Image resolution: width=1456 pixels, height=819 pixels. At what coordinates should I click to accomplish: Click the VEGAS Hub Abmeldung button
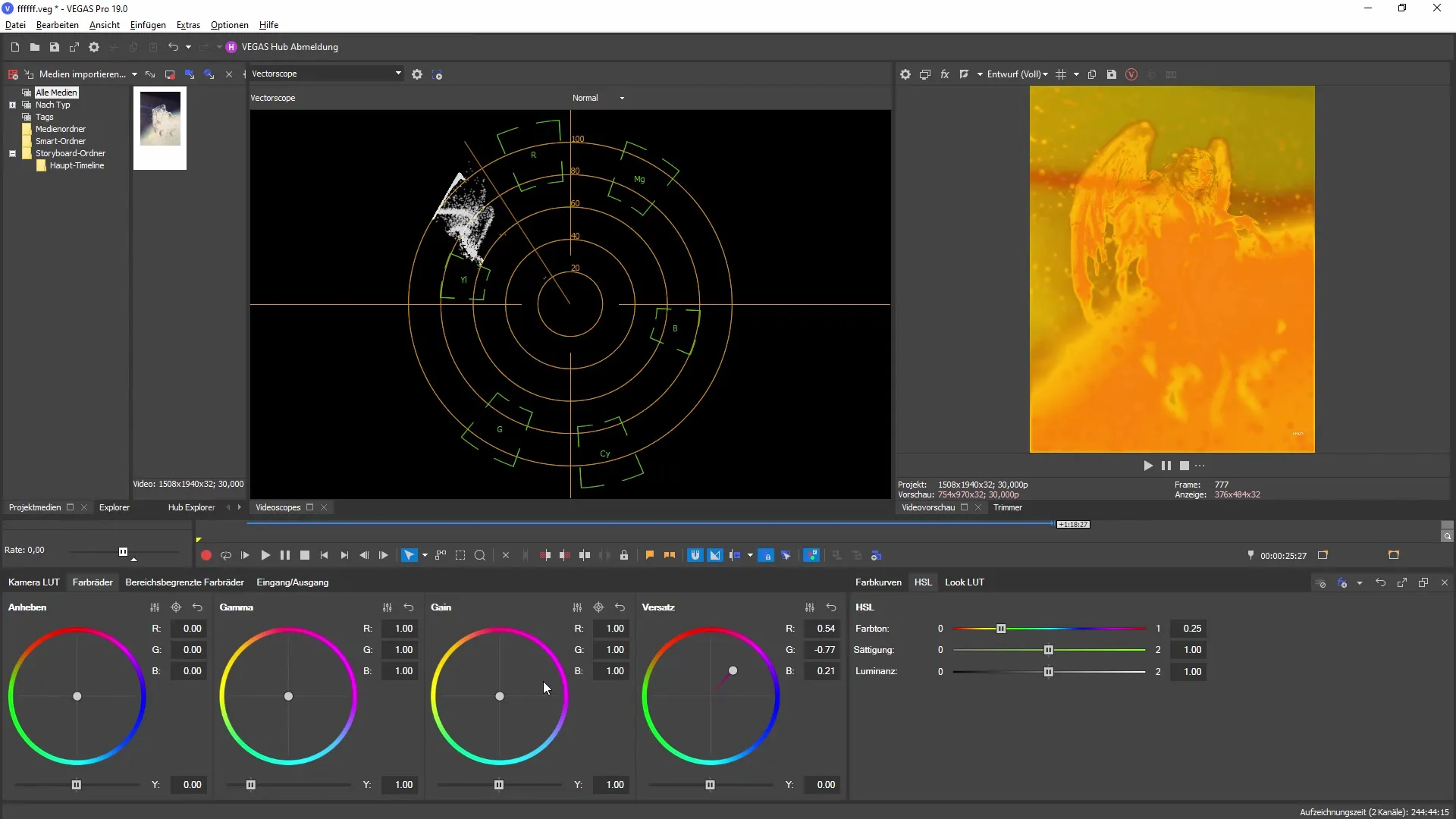coord(282,47)
